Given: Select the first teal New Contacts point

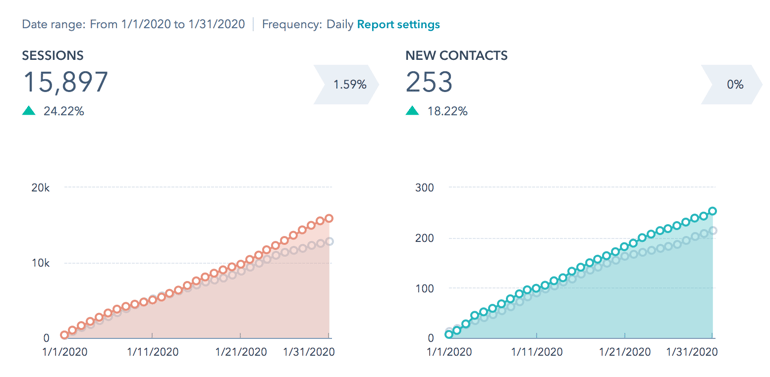Looking at the screenshot, I should coord(448,334).
